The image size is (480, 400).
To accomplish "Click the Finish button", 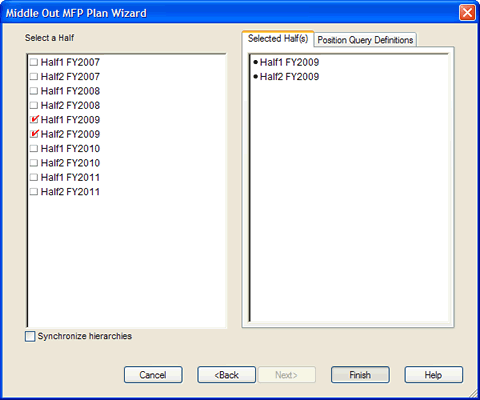I will 360,375.
